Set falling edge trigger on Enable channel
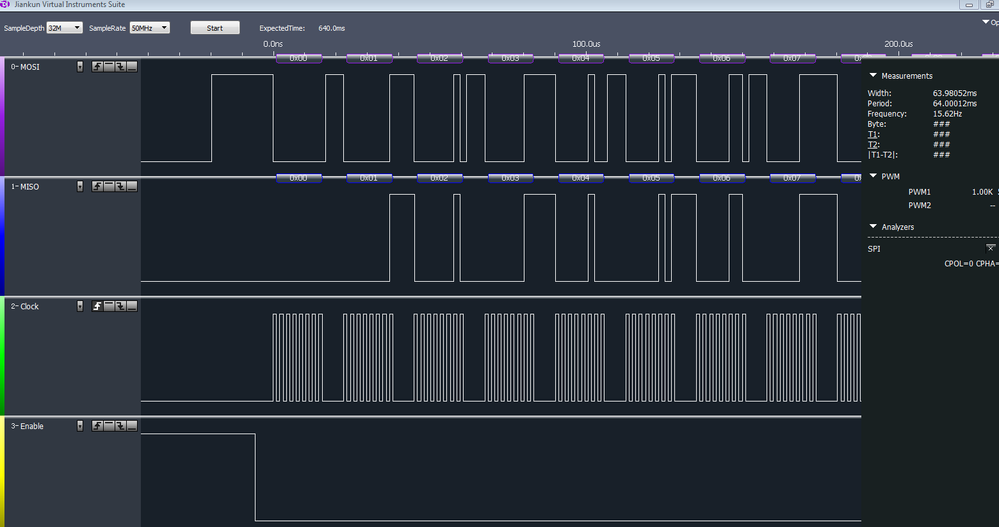999x527 pixels. pos(120,426)
